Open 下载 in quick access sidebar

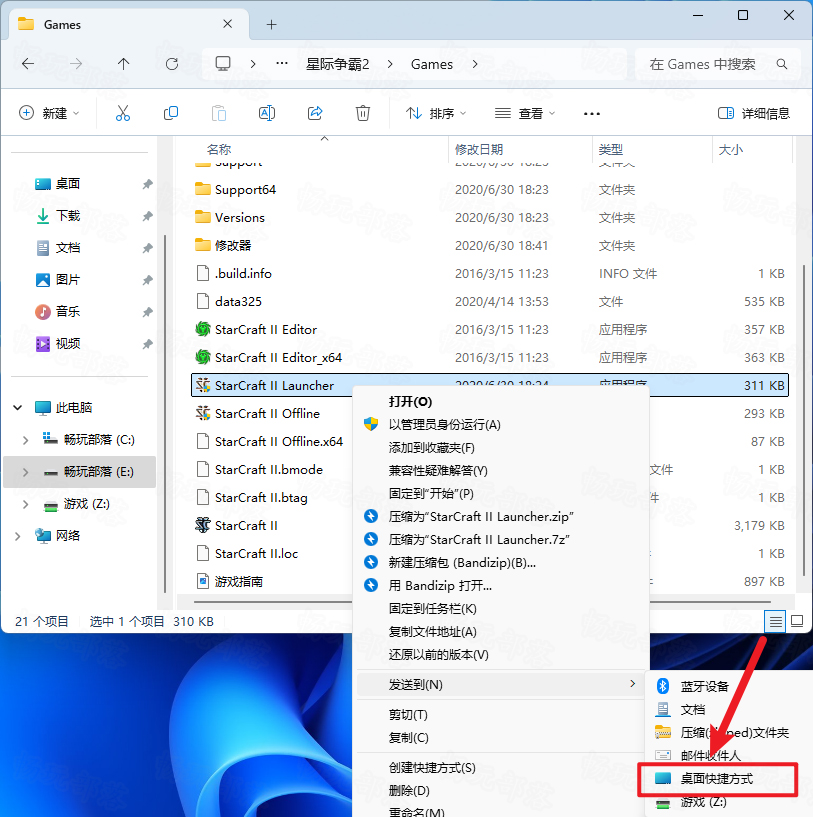click(68, 216)
